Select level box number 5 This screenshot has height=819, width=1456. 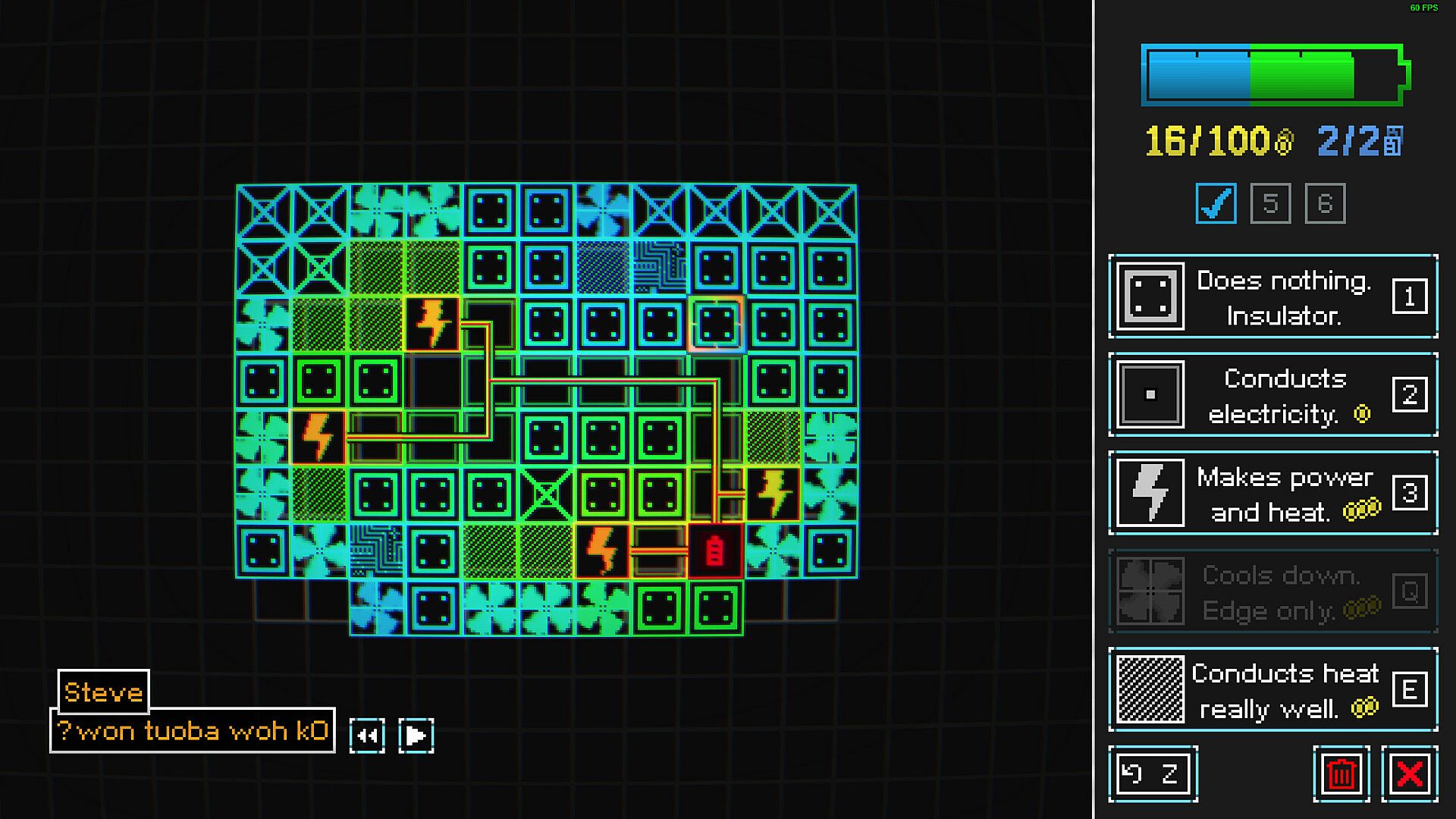[1270, 203]
